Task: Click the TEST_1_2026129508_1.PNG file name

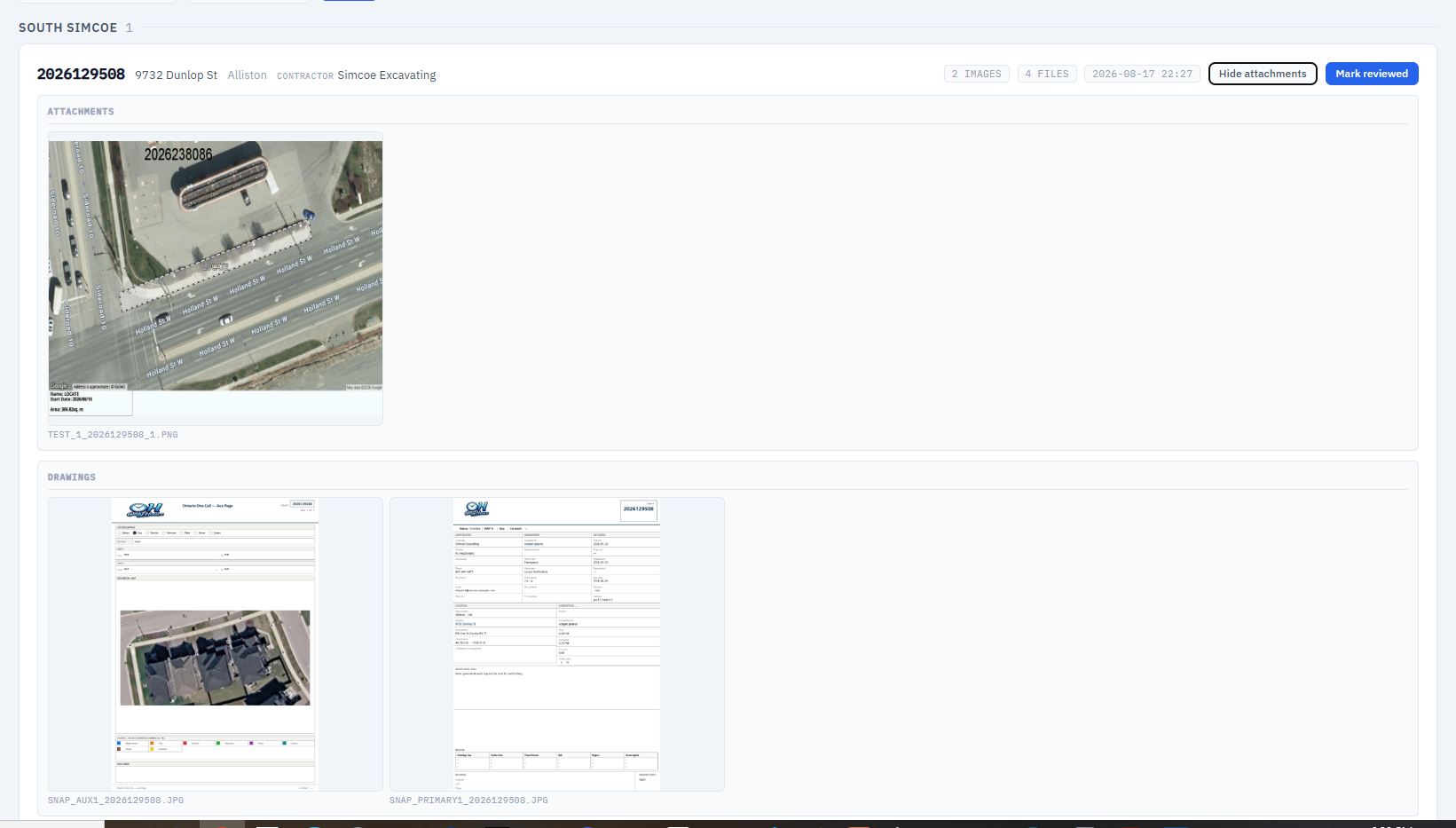Action: click(x=113, y=435)
